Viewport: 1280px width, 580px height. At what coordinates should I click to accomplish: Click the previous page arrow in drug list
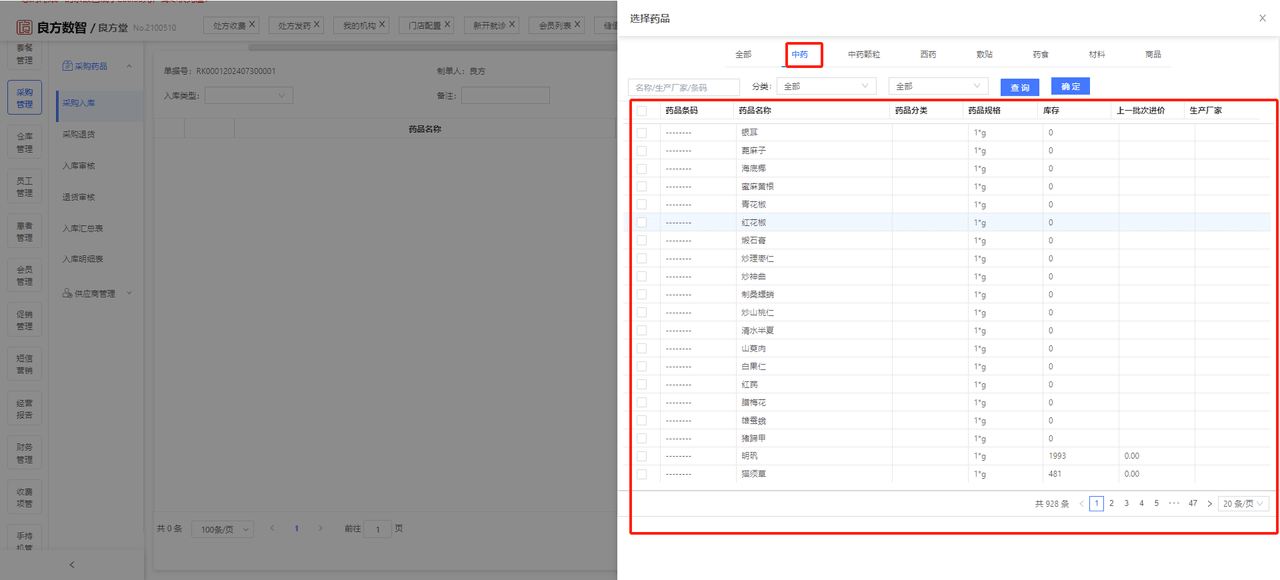click(x=1081, y=504)
